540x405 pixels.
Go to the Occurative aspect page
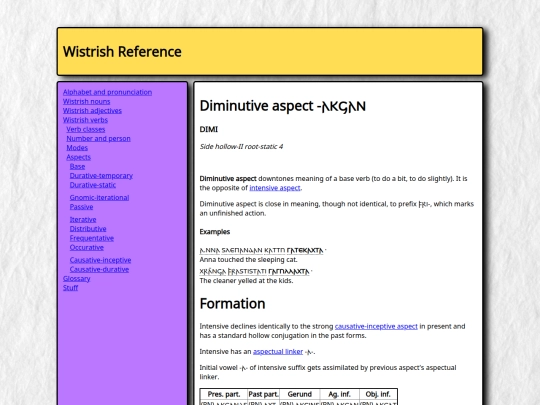(x=87, y=247)
